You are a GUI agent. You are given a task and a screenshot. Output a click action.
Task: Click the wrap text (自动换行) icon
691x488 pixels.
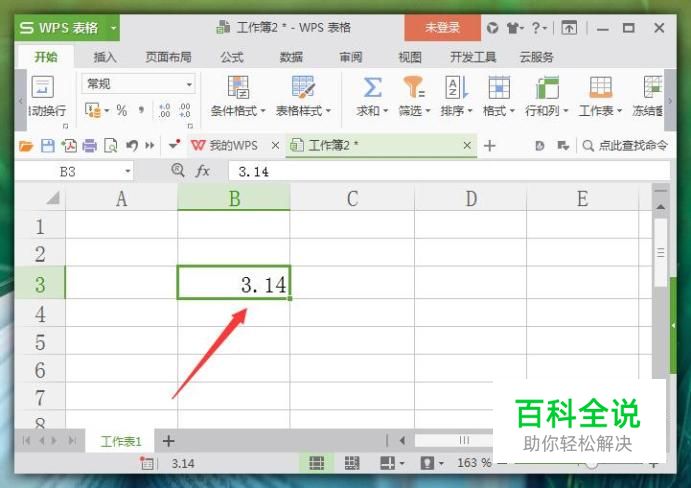(x=43, y=87)
